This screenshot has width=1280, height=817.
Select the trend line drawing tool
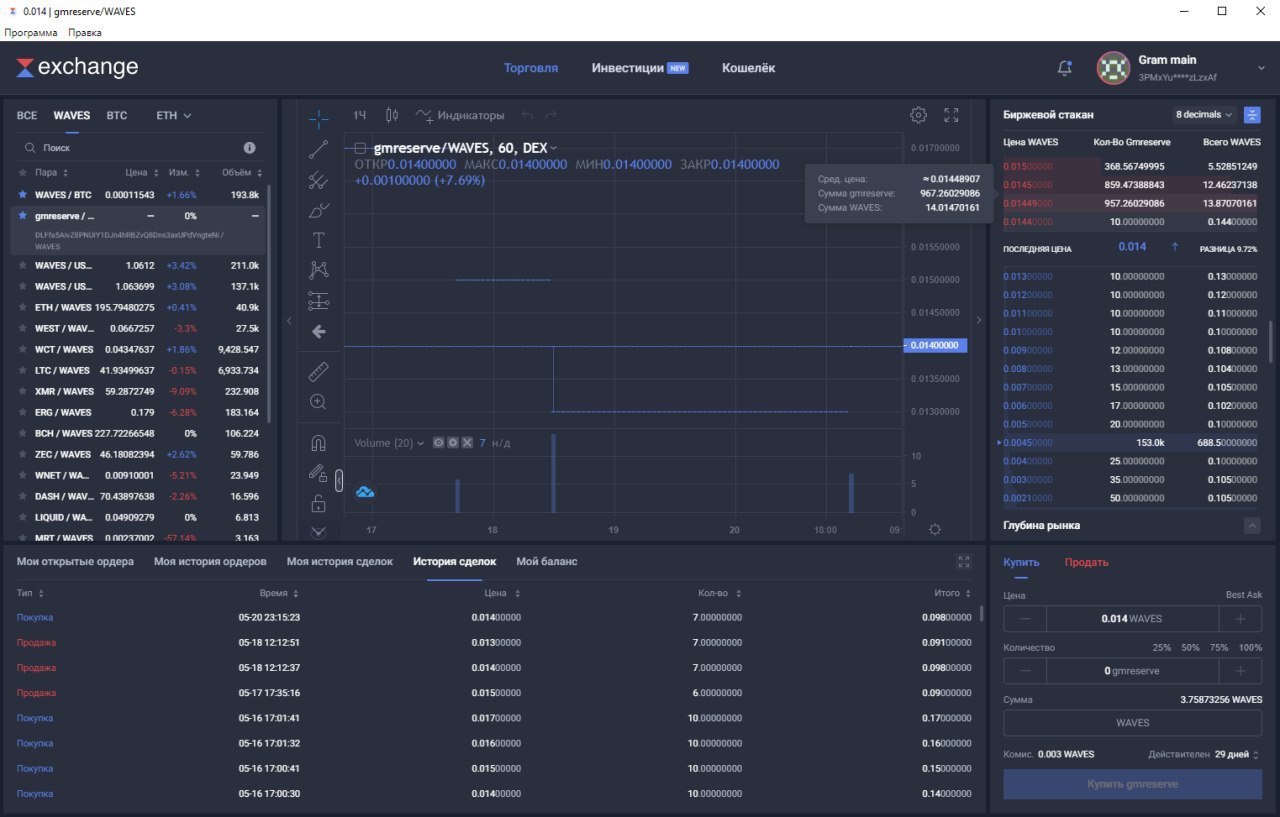point(318,150)
